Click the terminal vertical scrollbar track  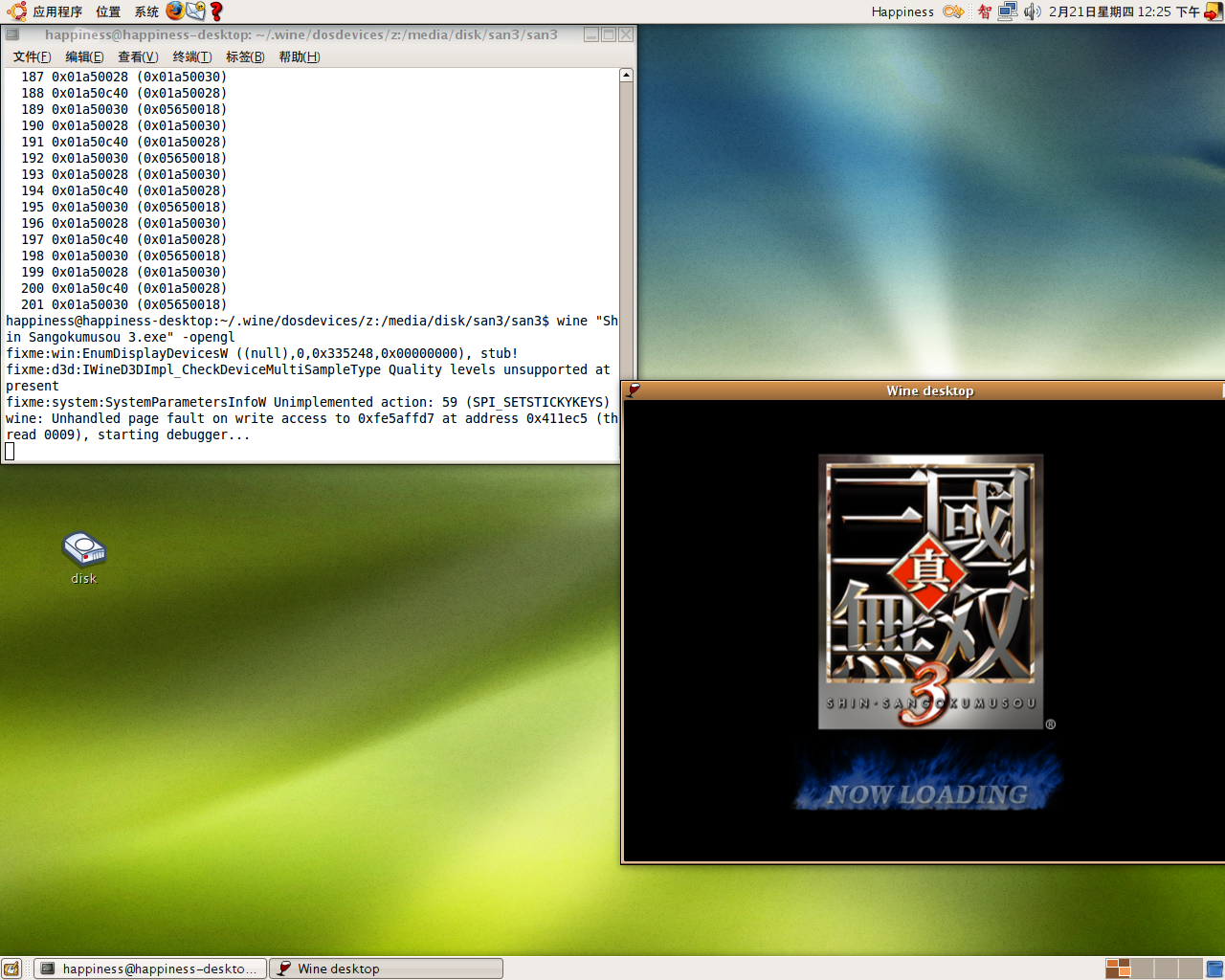[626, 230]
